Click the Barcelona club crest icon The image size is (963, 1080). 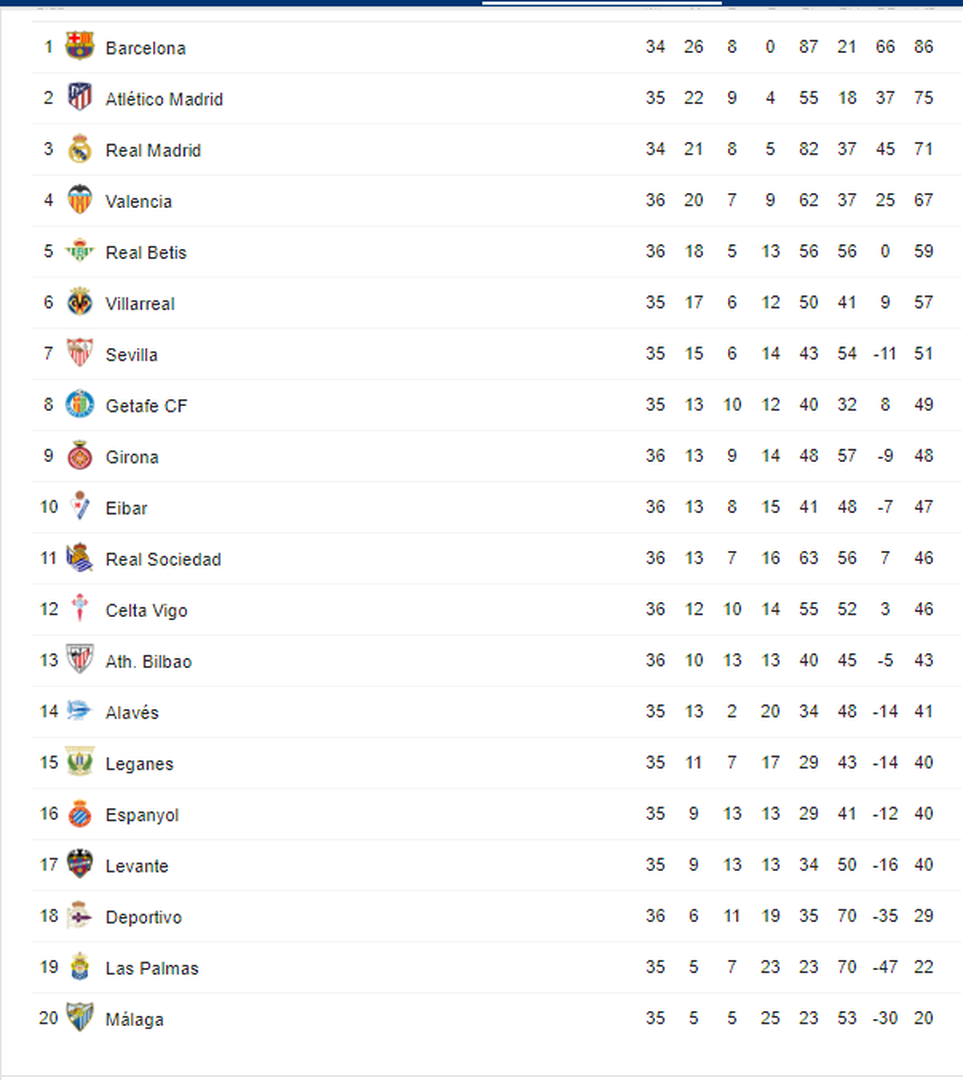pyautogui.click(x=80, y=46)
